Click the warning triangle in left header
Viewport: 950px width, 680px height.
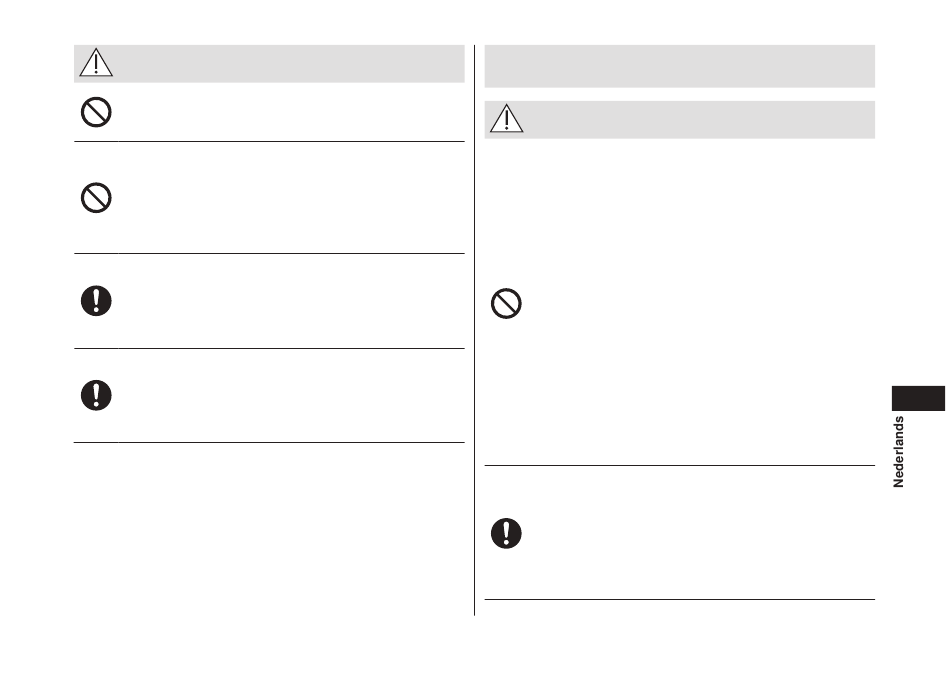[x=96, y=62]
